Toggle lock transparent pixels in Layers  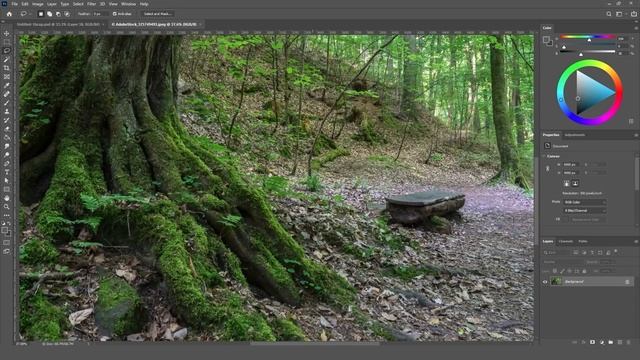(x=555, y=271)
